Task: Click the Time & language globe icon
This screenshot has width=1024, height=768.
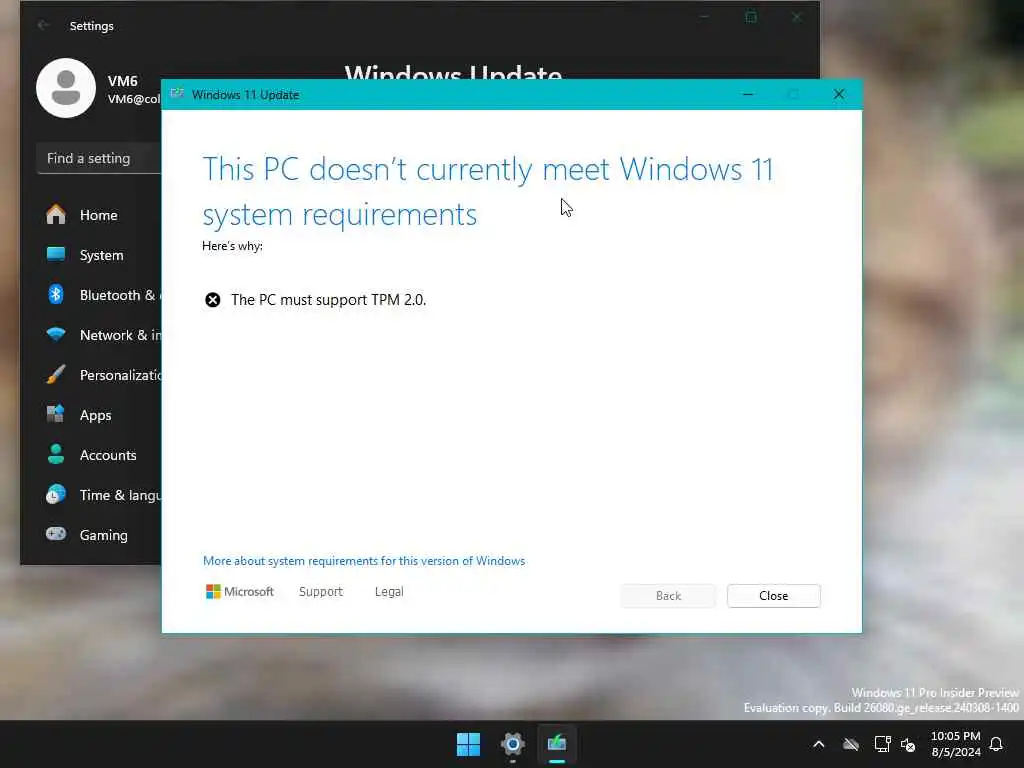Action: click(x=56, y=494)
